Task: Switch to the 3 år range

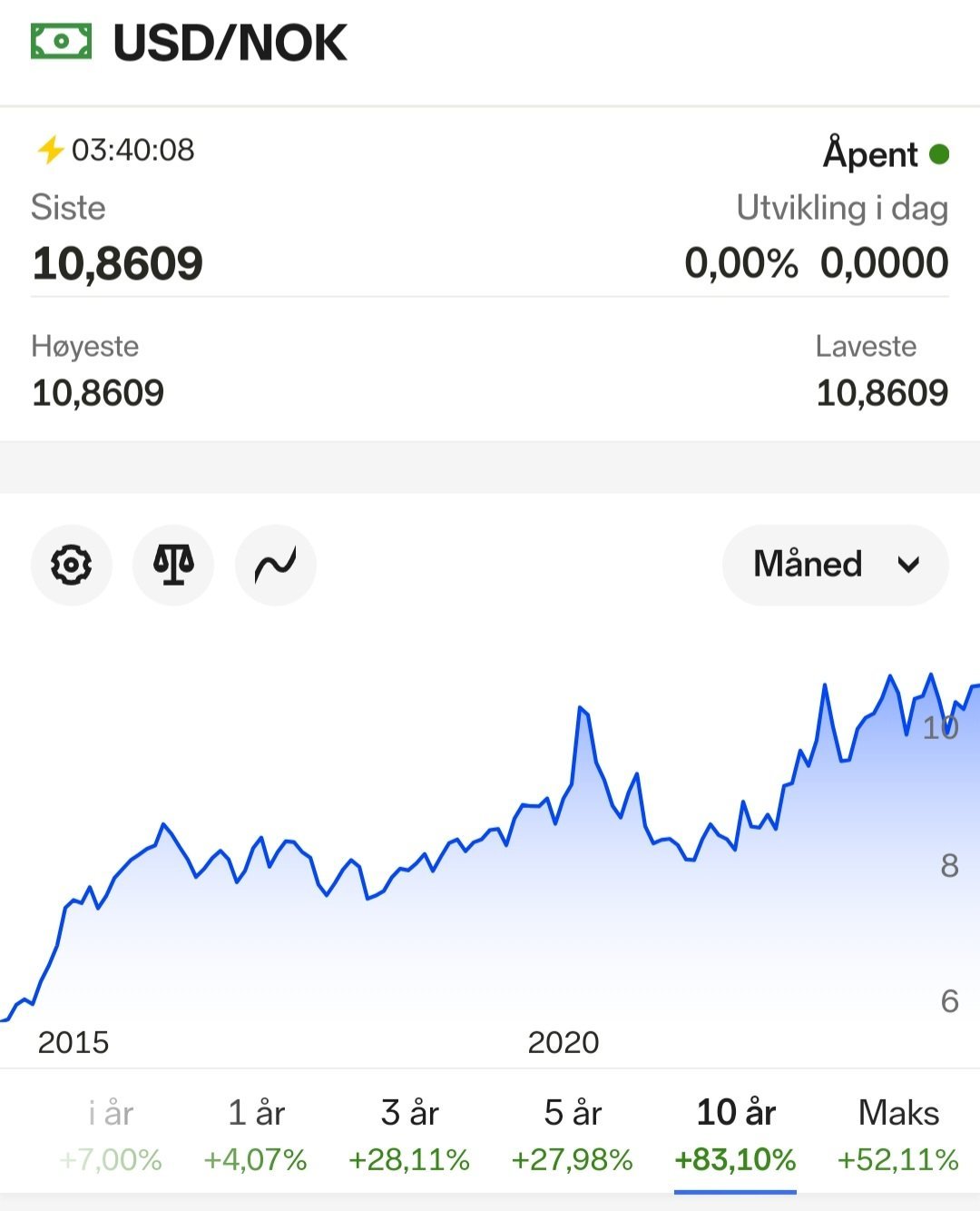Action: click(x=409, y=1134)
